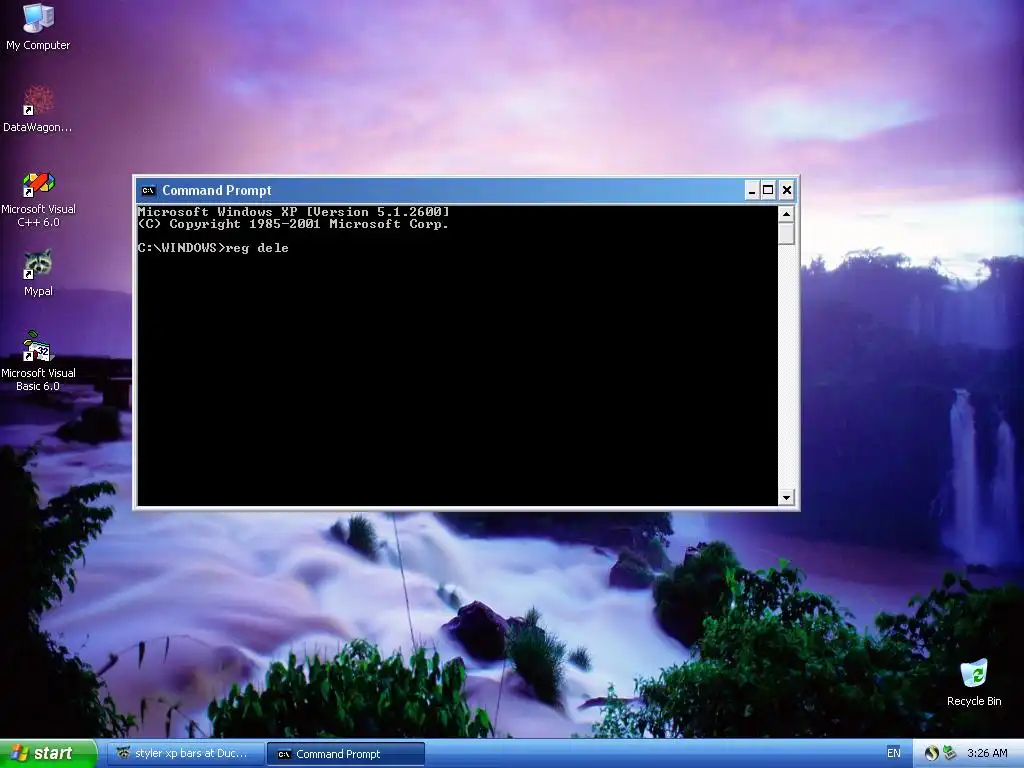Click scroll up arrow in Command Prompt
Image resolution: width=1024 pixels, height=768 pixels.
point(786,214)
